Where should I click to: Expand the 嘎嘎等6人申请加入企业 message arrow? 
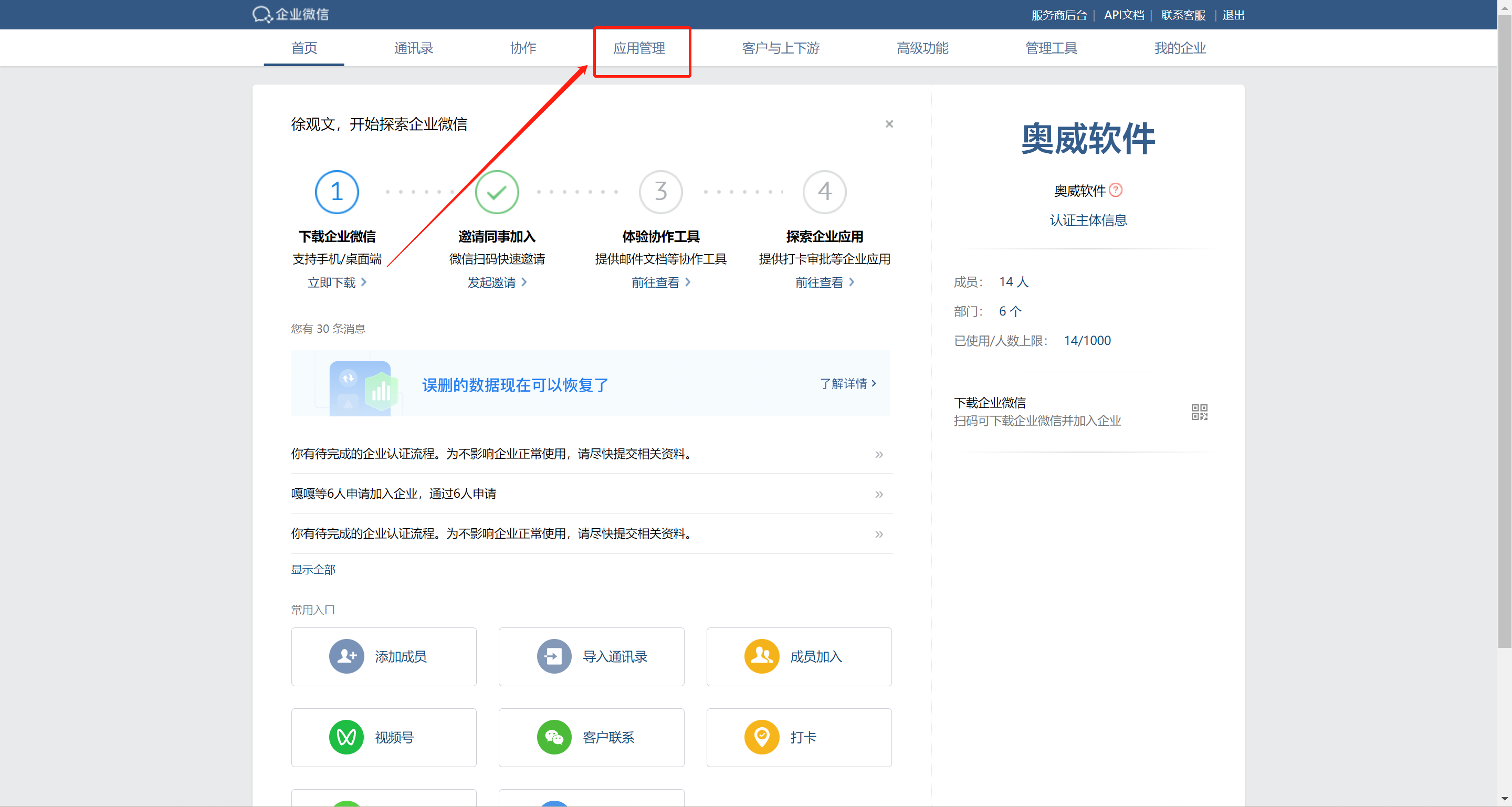879,494
